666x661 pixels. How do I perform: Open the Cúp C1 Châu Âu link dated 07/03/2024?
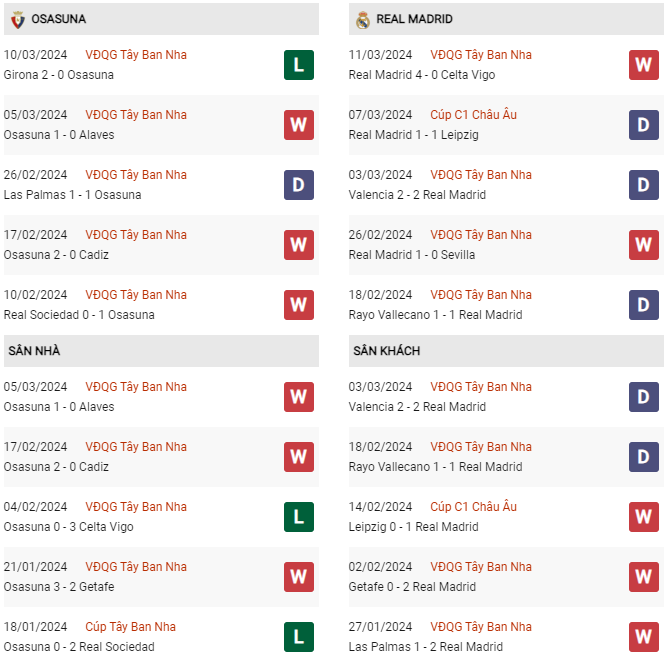click(x=474, y=115)
